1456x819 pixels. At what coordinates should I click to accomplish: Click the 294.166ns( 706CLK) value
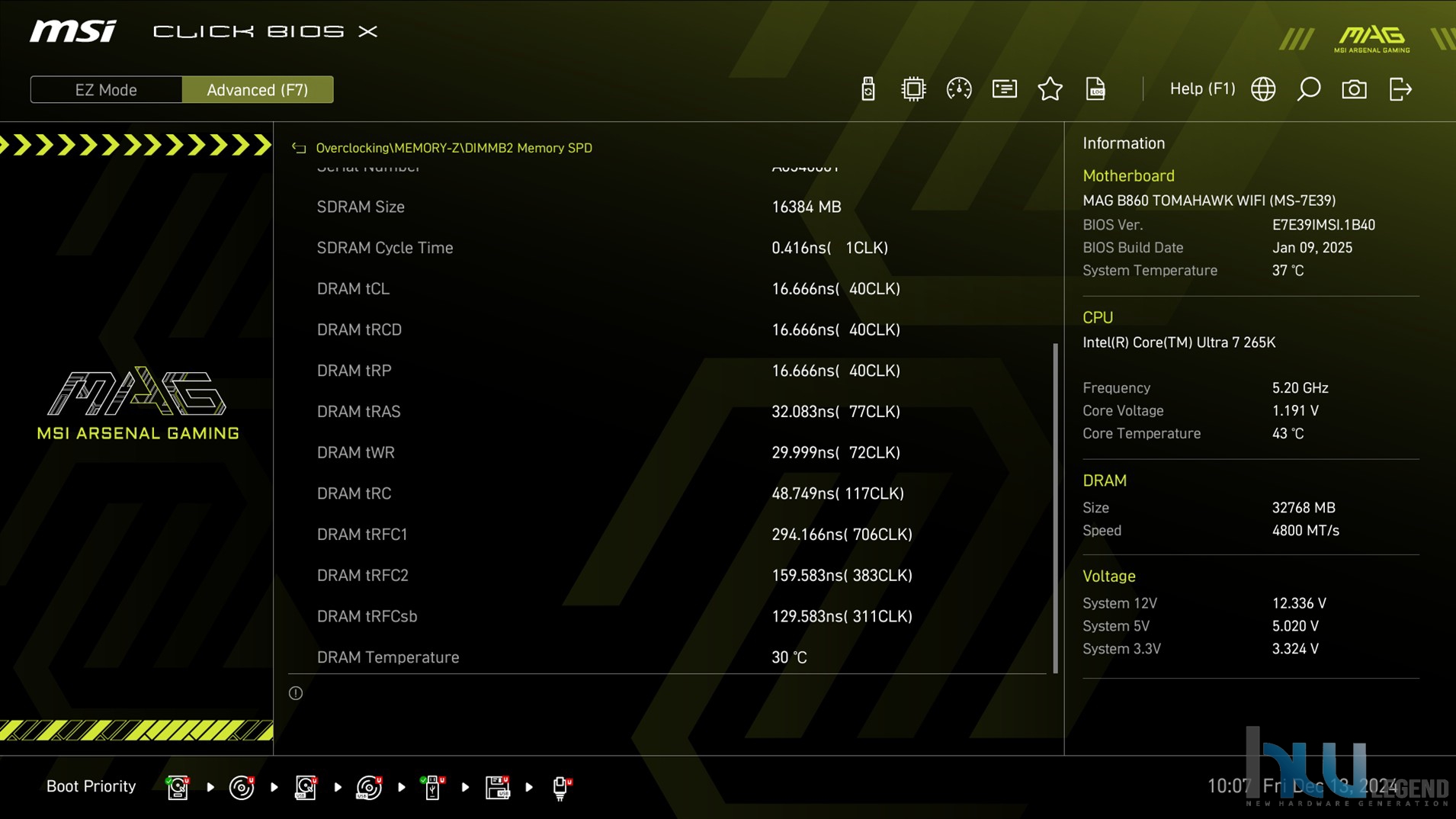pos(842,535)
